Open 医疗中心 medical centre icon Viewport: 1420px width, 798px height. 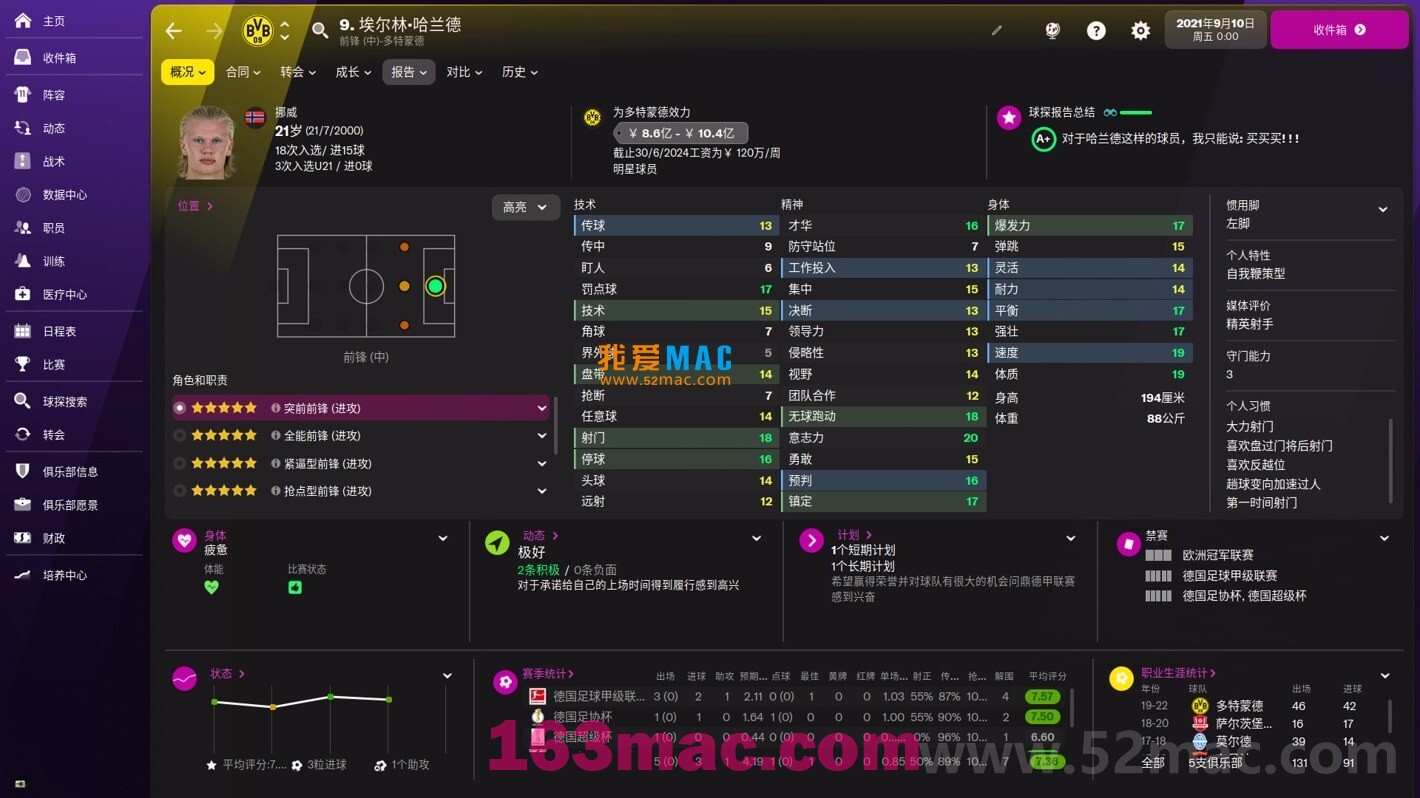point(22,294)
